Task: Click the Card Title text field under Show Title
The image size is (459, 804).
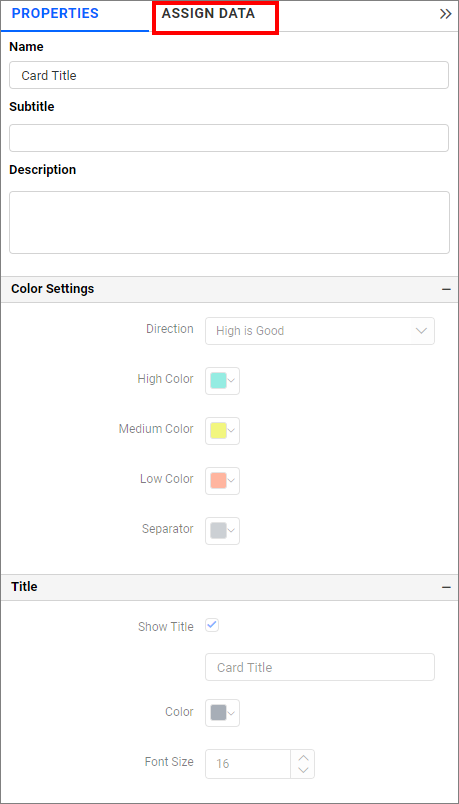Action: click(320, 667)
